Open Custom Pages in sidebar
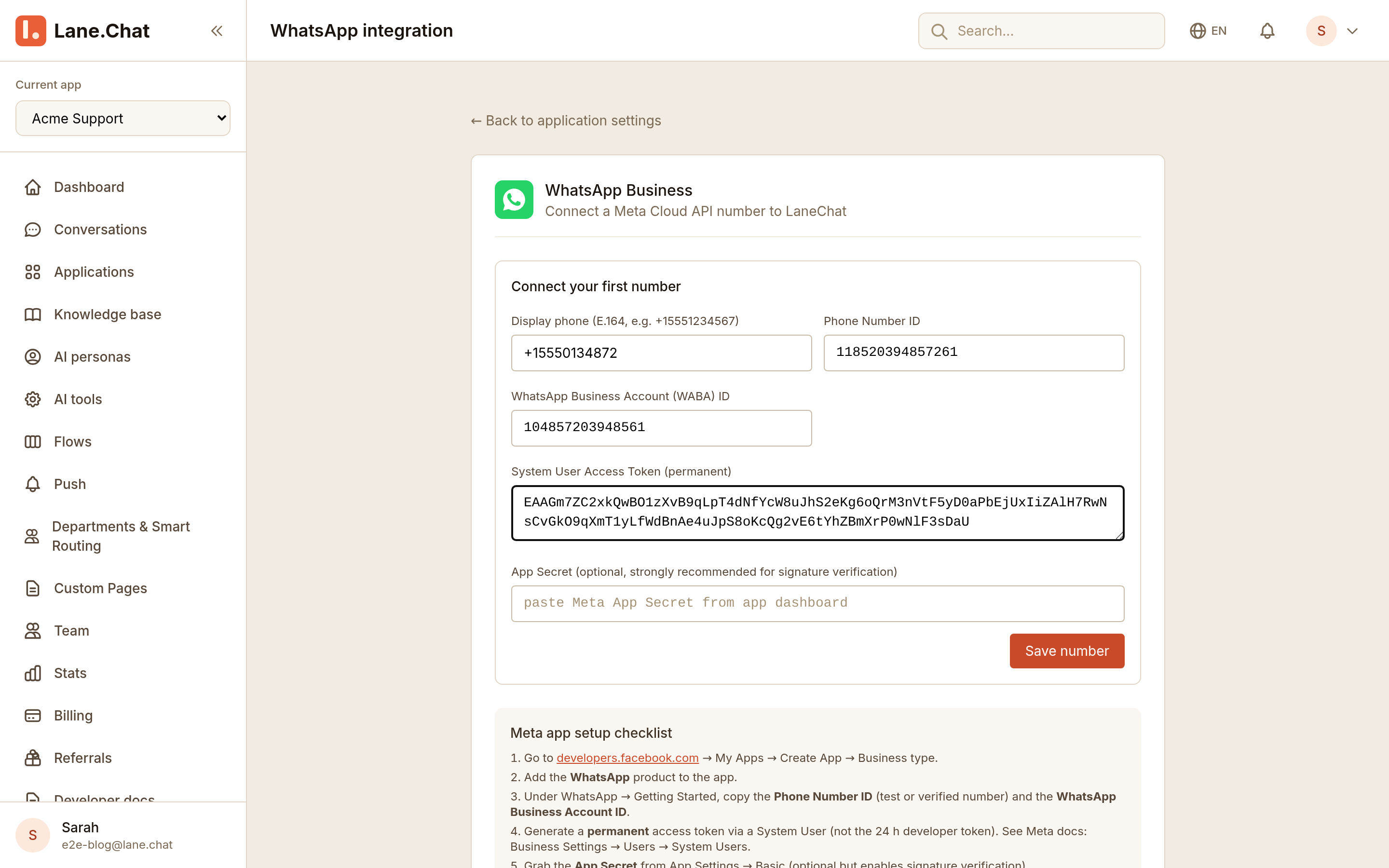This screenshot has height=868, width=1389. [x=123, y=588]
